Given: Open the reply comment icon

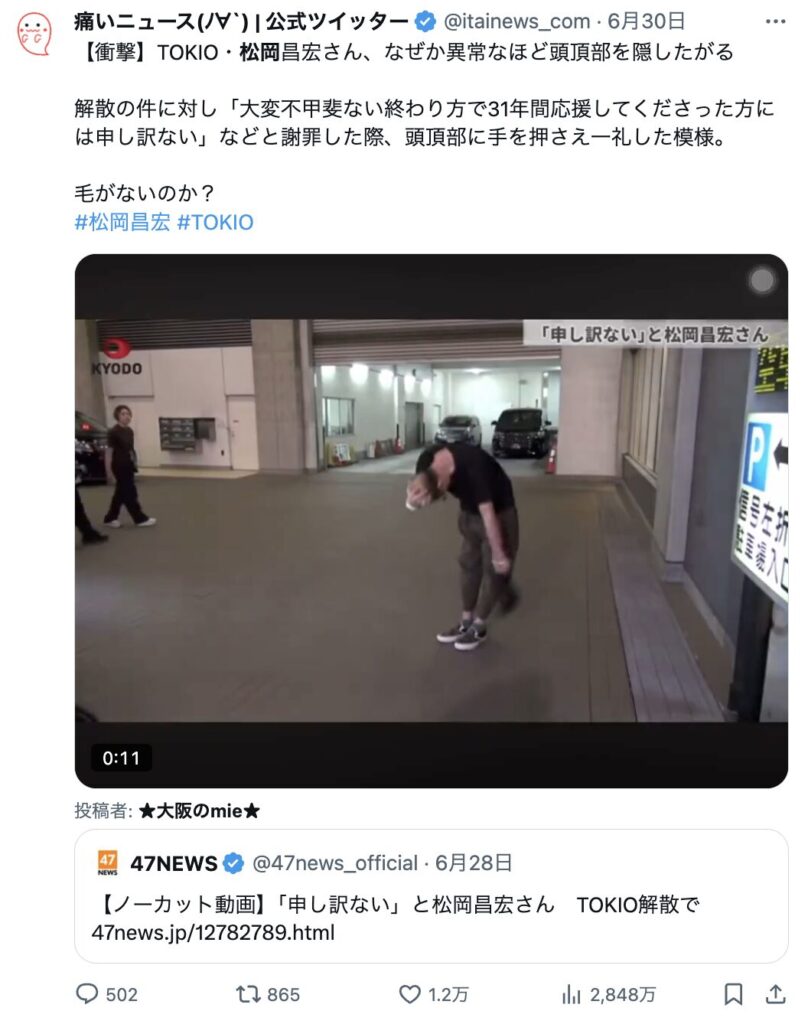Looking at the screenshot, I should click(x=87, y=994).
